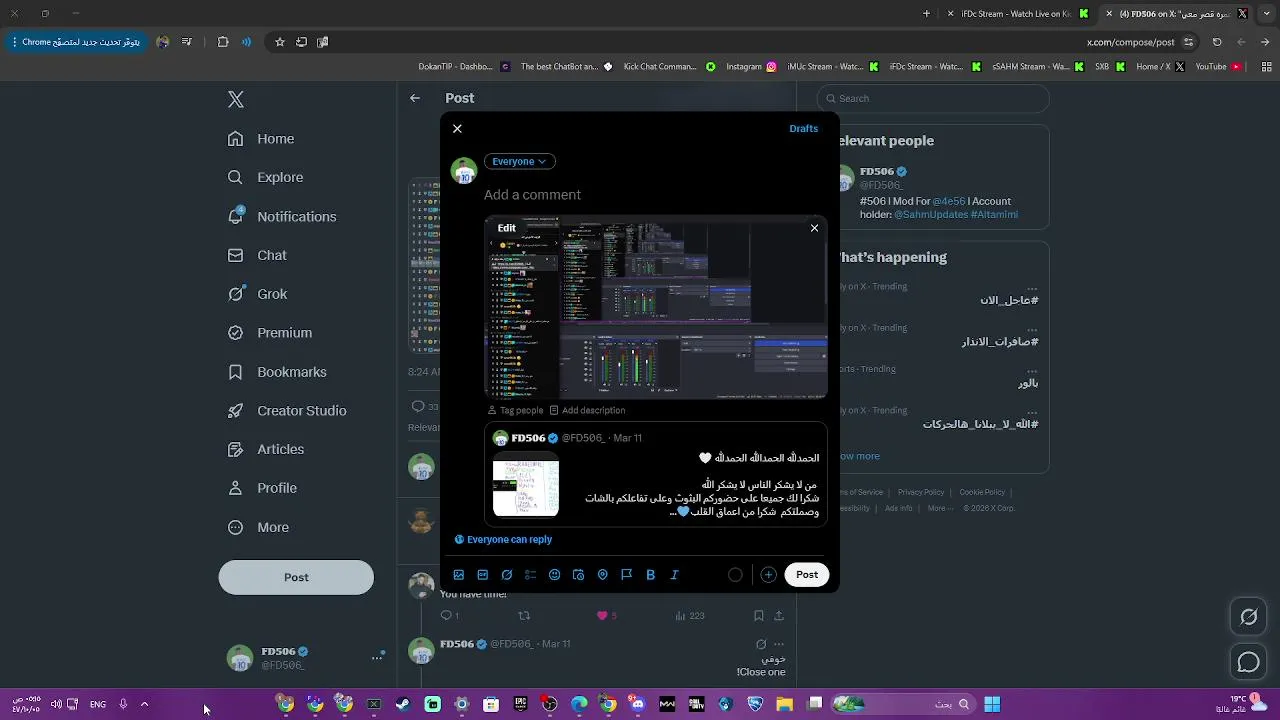Like the 'You have time!' reply
Screen dimensions: 1280x720
pyautogui.click(x=602, y=616)
